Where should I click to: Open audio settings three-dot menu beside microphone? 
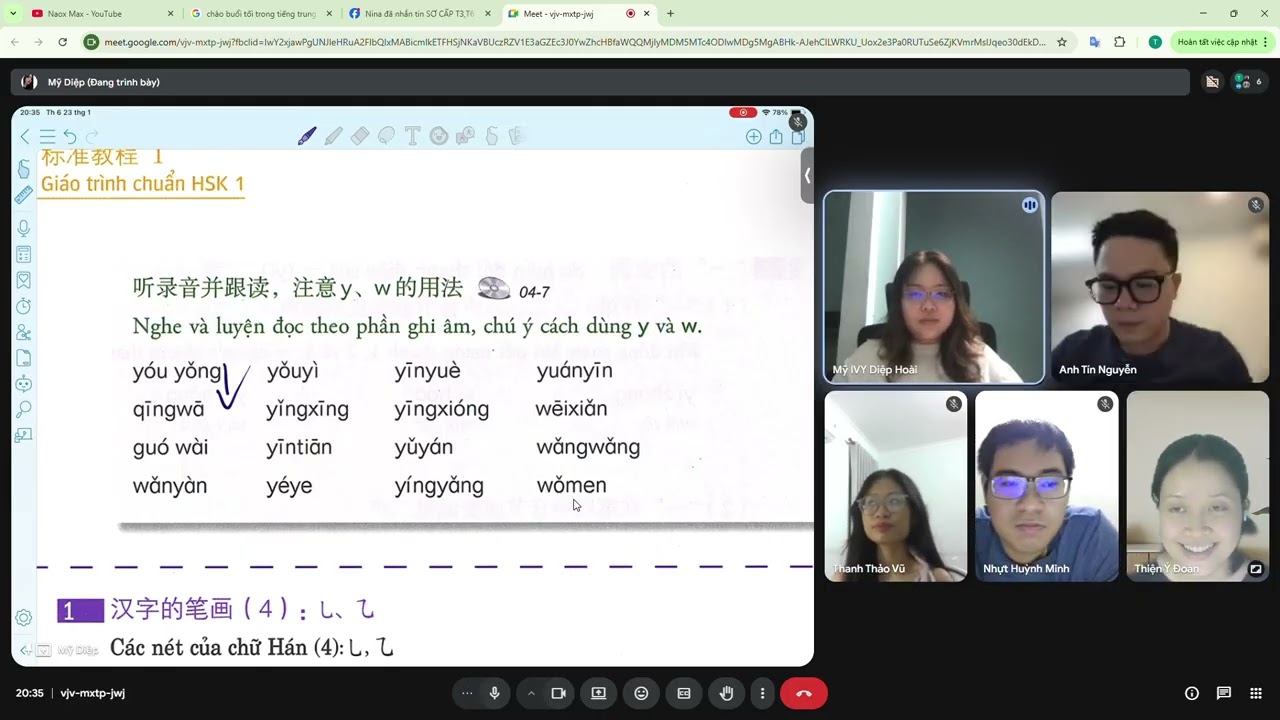467,693
